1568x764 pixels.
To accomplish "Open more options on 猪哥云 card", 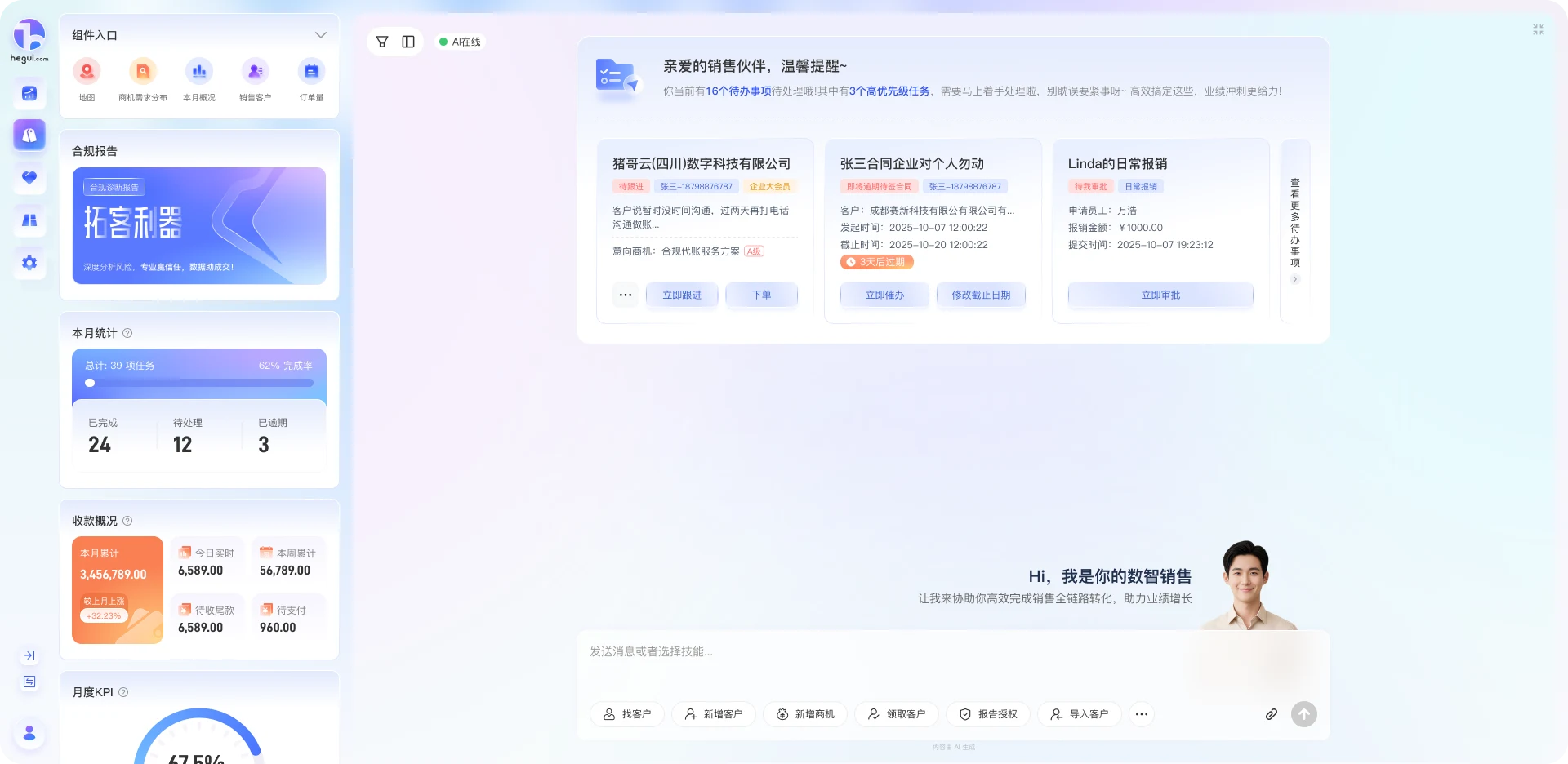I will coord(626,295).
